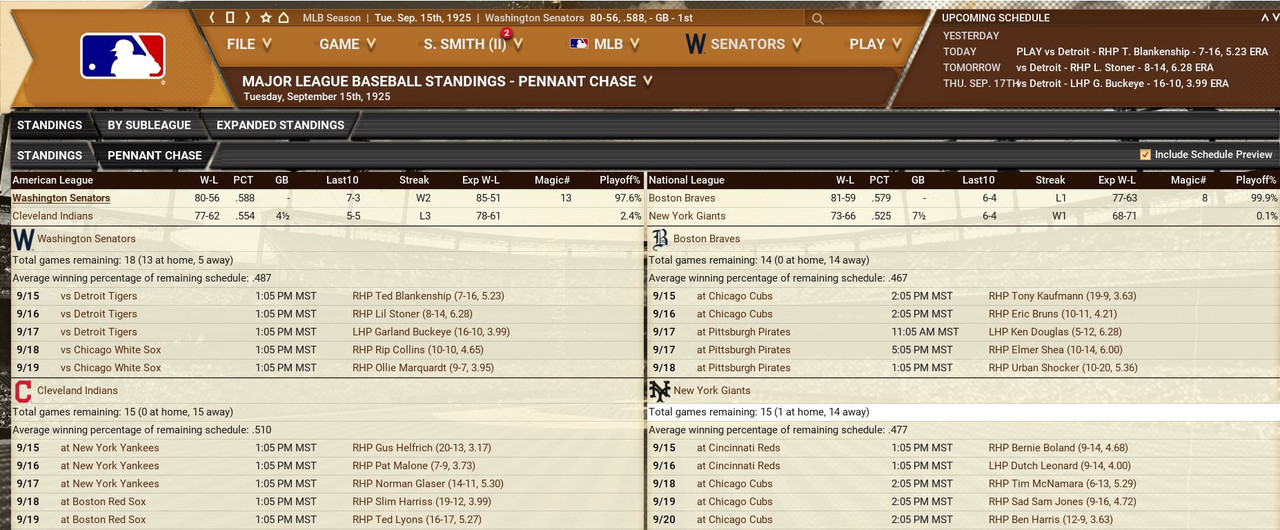Click Garland Buckeye pitcher link
This screenshot has width=1280, height=530.
431,332
